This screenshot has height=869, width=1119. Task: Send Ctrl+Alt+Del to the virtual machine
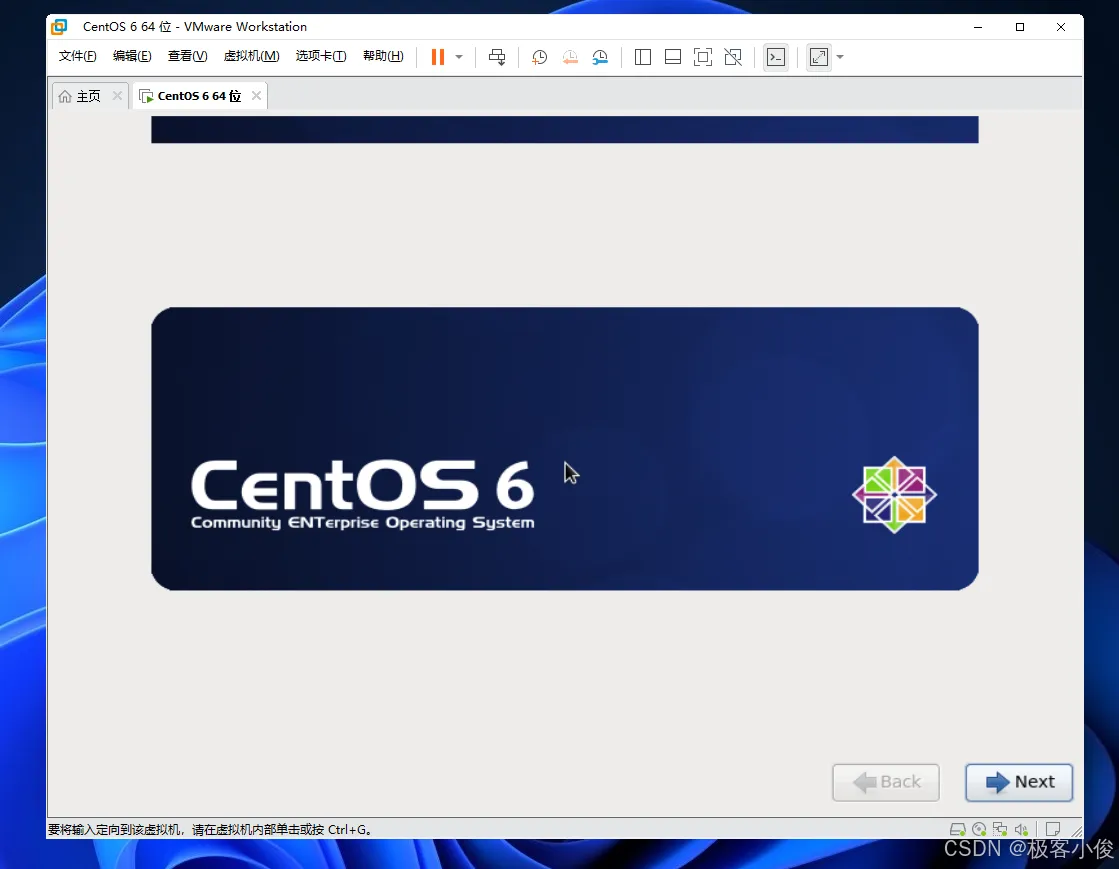(497, 57)
